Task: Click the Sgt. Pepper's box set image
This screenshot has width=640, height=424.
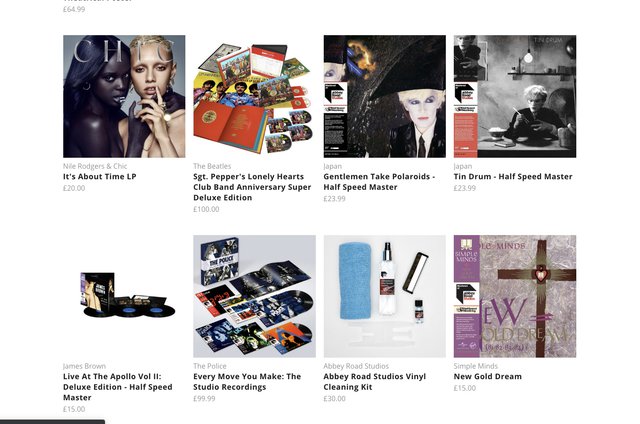Action: 254,96
